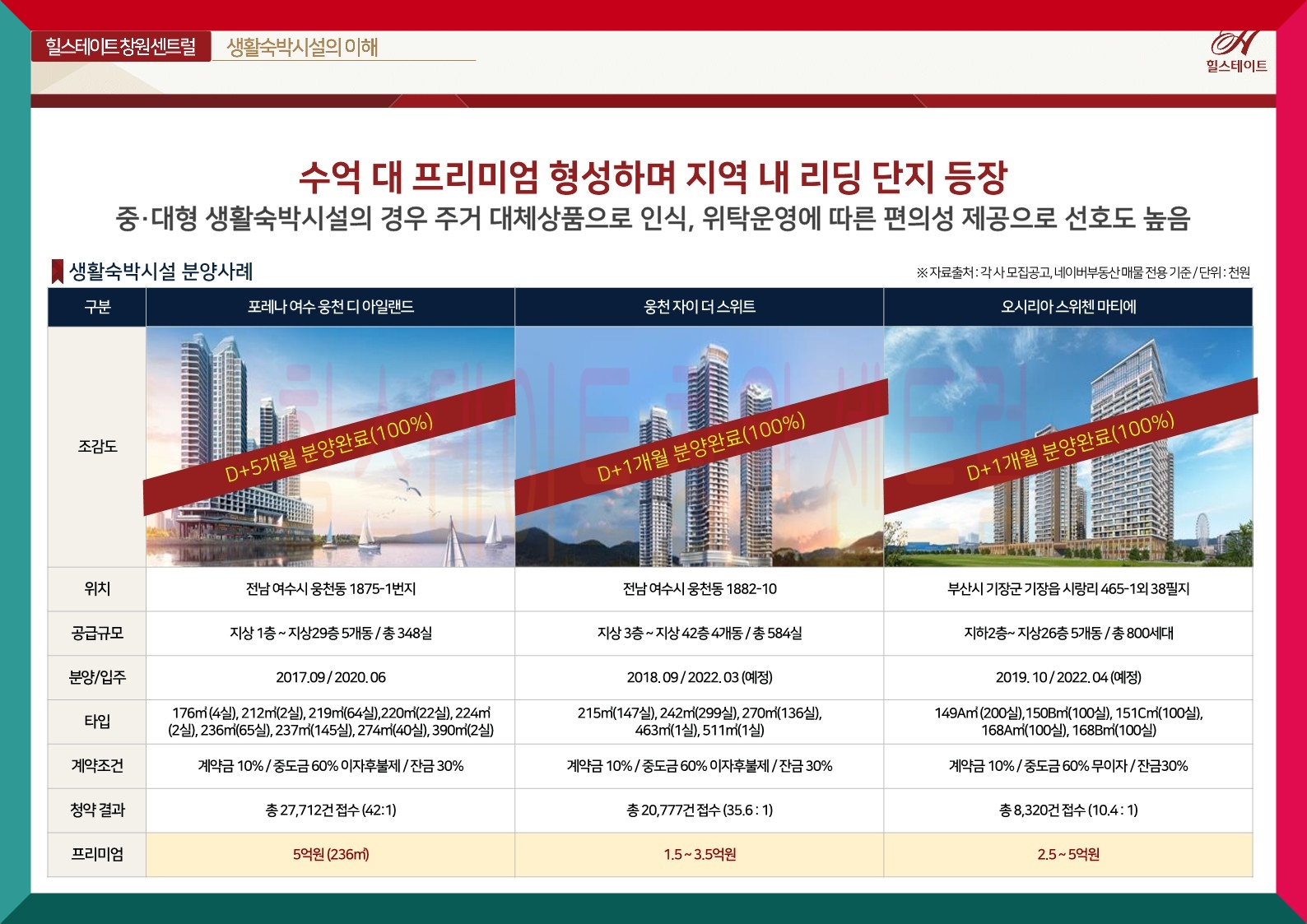Click the cell 지상 1층 ~ 지상29층 5개동 / 총 348실

pos(330,634)
